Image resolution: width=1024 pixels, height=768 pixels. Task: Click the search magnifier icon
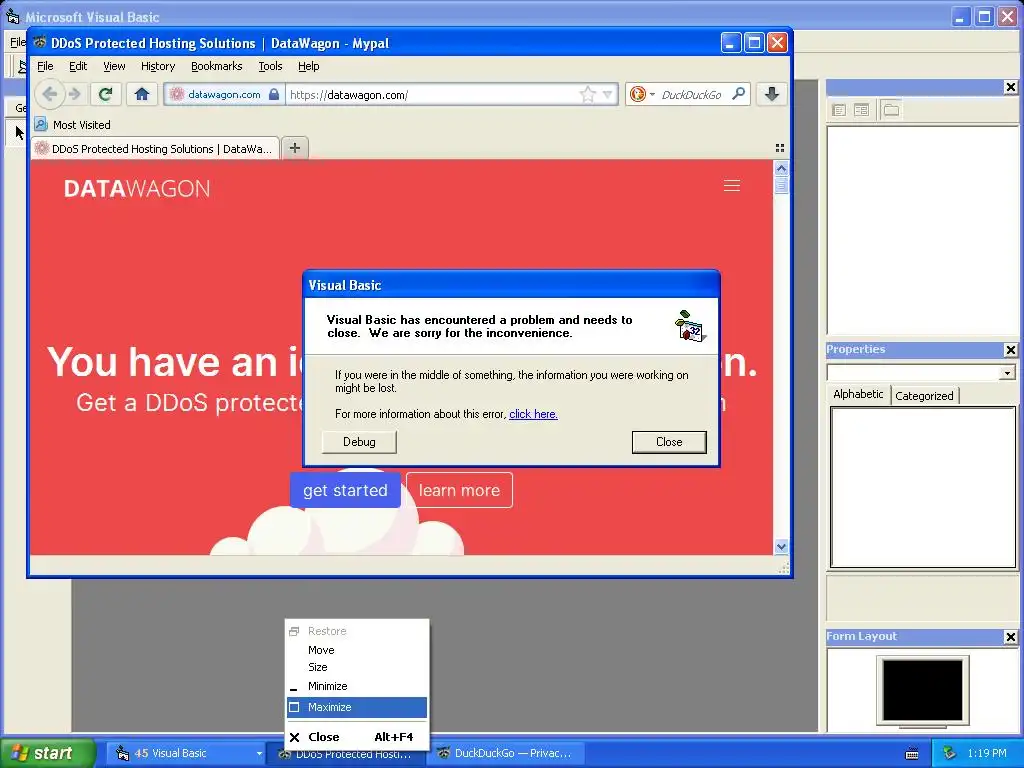[x=739, y=94]
